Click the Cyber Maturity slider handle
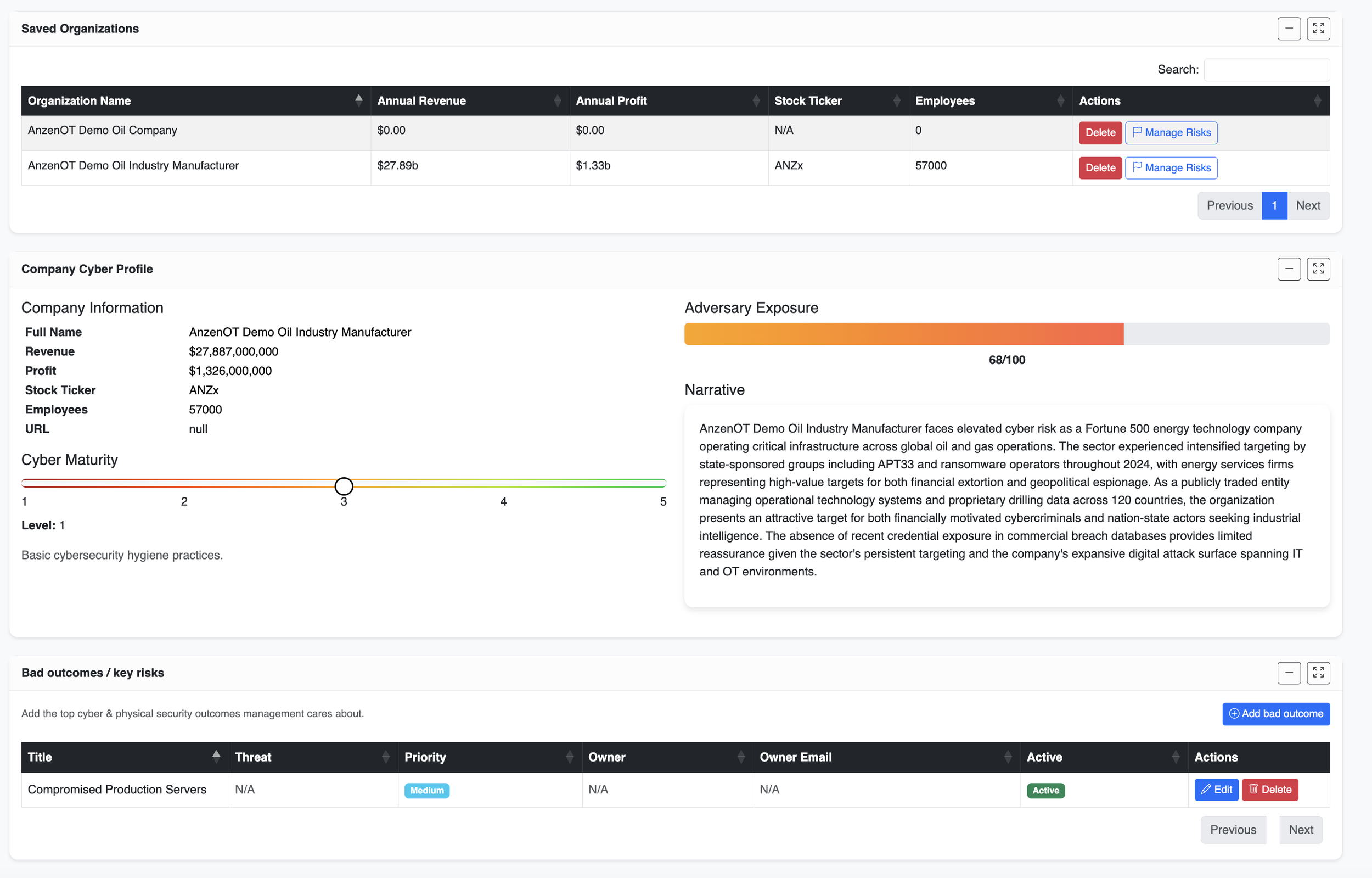The height and width of the screenshot is (878, 1372). pyautogui.click(x=344, y=486)
